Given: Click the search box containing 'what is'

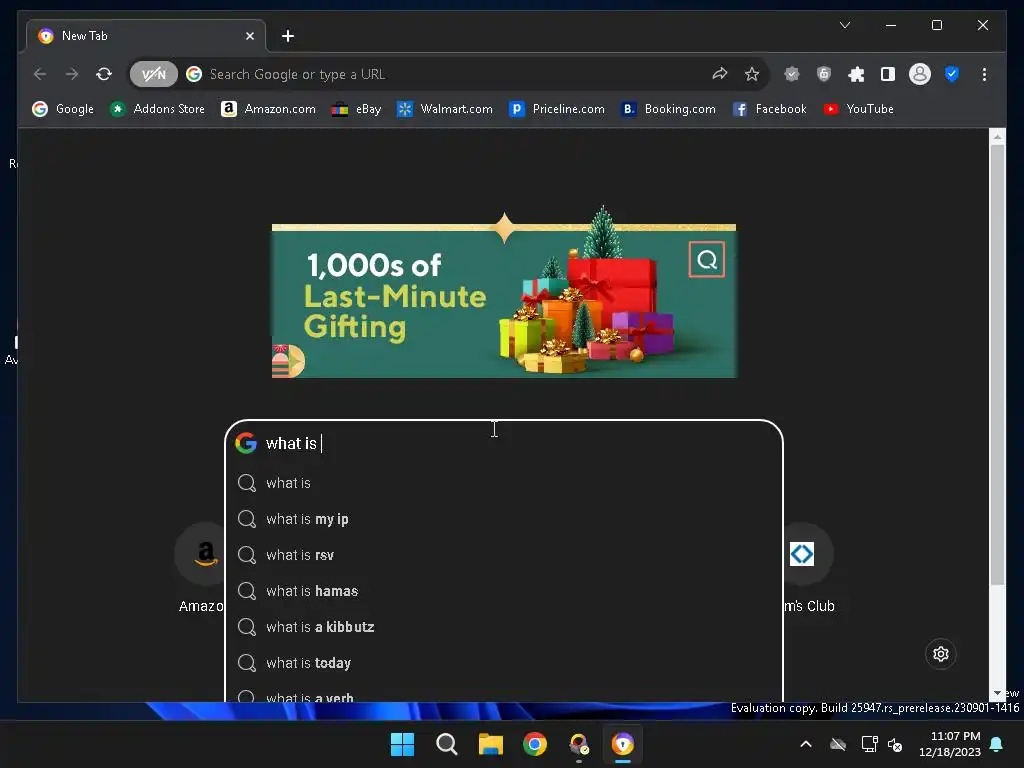Looking at the screenshot, I should 504,443.
